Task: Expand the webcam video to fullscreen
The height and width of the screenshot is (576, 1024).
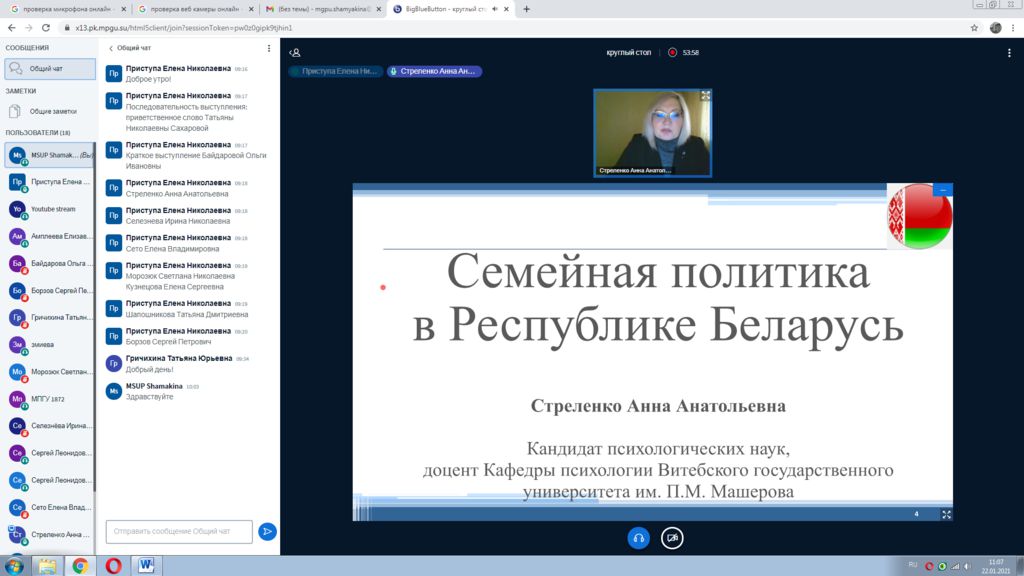Action: click(705, 96)
